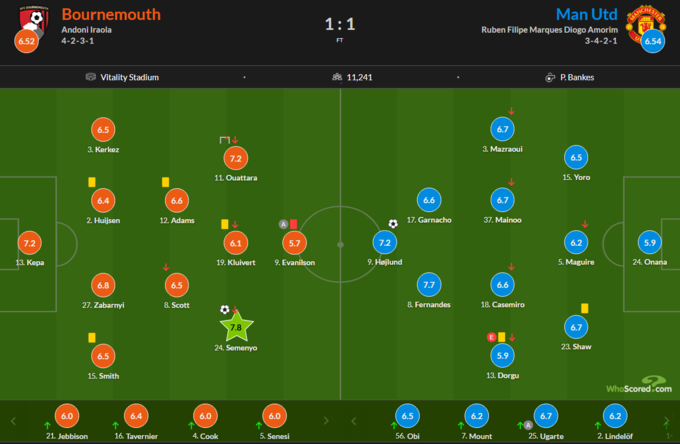Click the Manchester United club crest
Viewport: 680px width, 444px height.
tap(645, 23)
